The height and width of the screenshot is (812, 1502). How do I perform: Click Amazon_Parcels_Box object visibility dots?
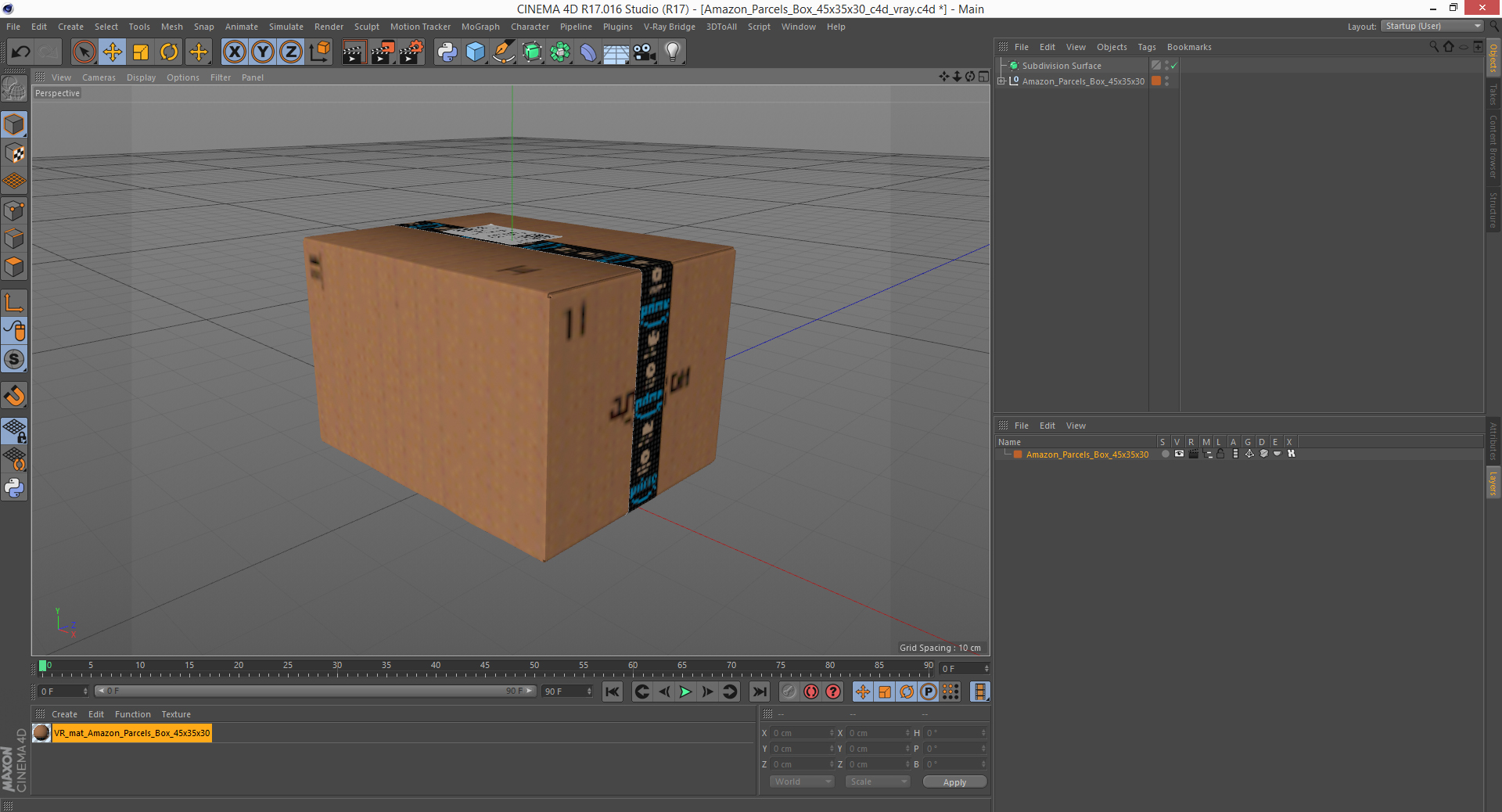[1166, 81]
